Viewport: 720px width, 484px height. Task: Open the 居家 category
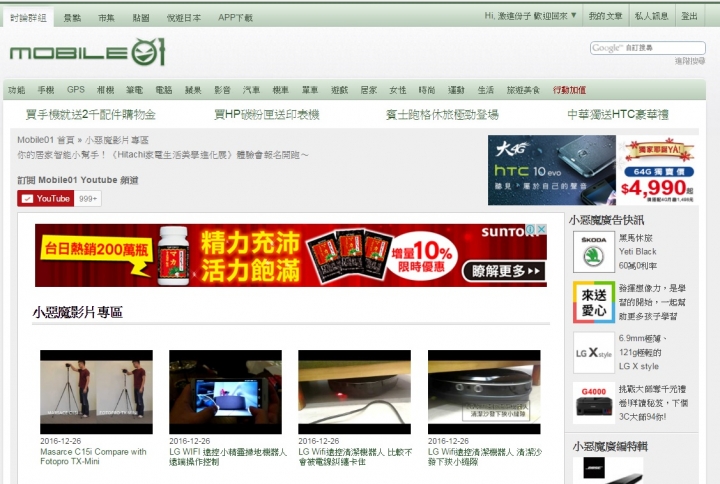point(369,90)
